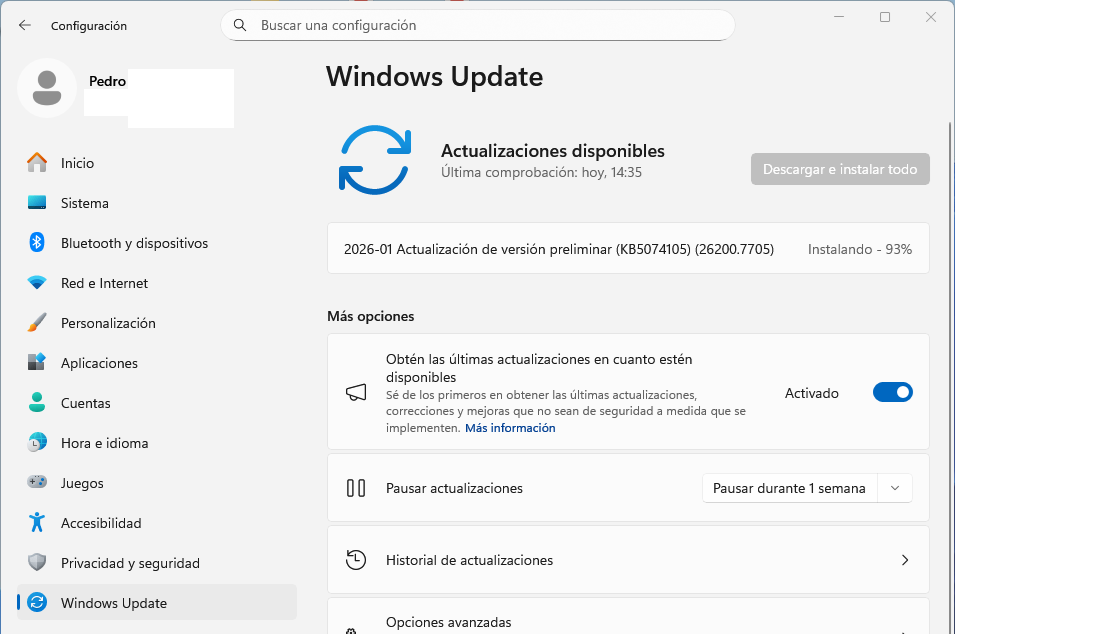This screenshot has height=634, width=1111.
Task: Click the Accesibilidad person icon
Action: point(37,523)
